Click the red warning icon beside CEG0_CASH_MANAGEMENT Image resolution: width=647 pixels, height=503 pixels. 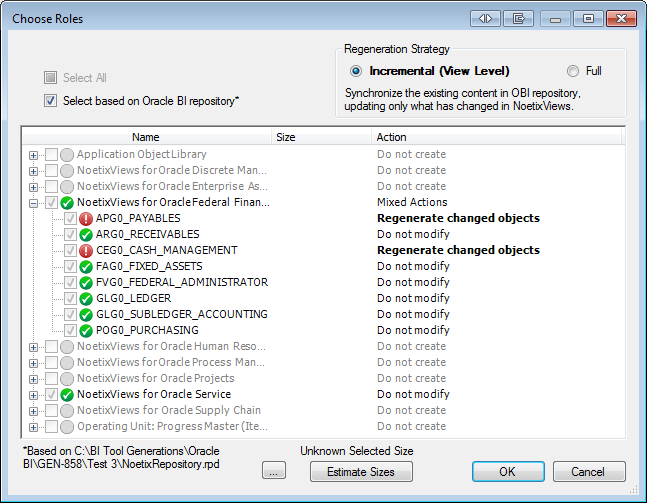86,251
